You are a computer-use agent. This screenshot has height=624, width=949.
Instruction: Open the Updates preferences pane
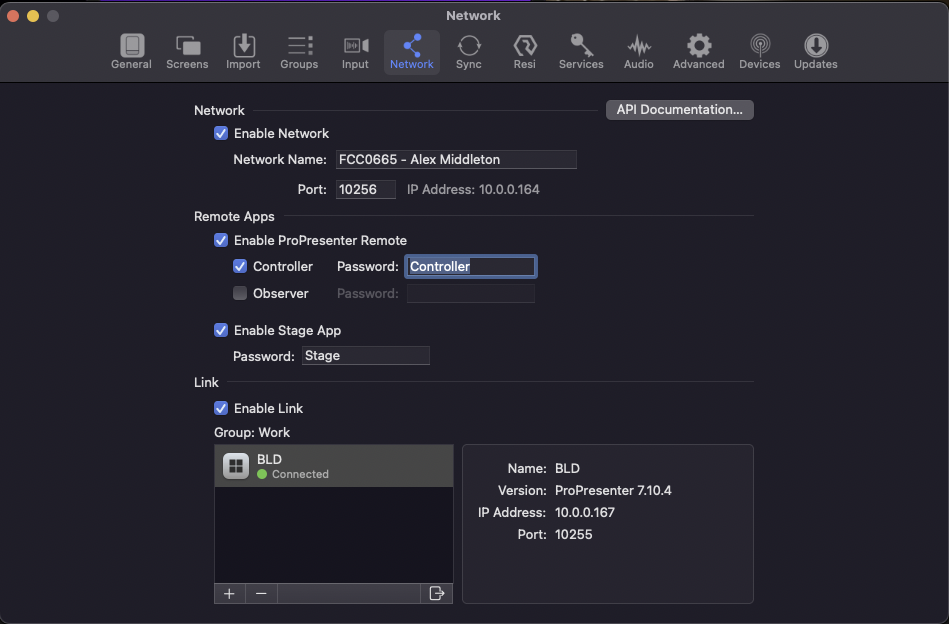(815, 52)
